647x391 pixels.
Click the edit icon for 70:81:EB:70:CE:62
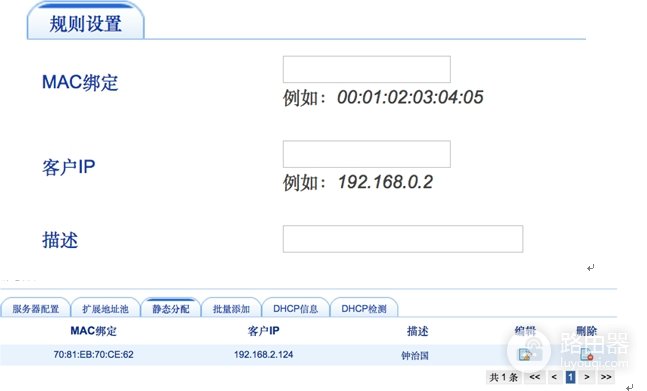tap(525, 355)
